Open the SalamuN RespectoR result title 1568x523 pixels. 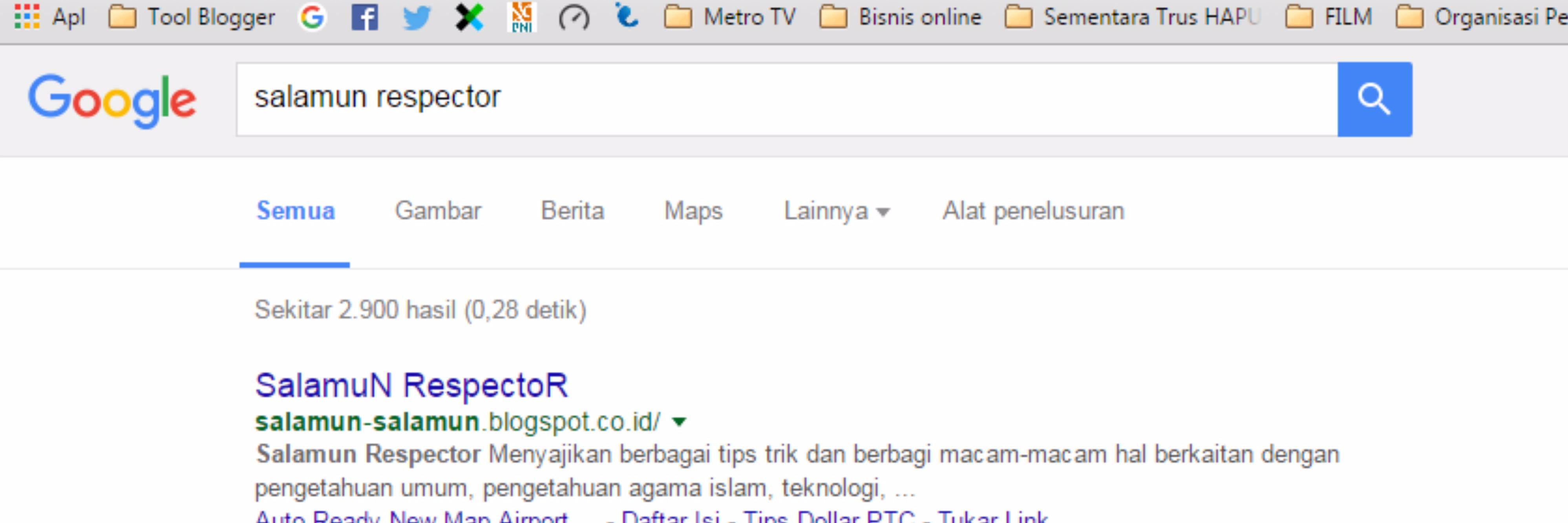coord(411,386)
